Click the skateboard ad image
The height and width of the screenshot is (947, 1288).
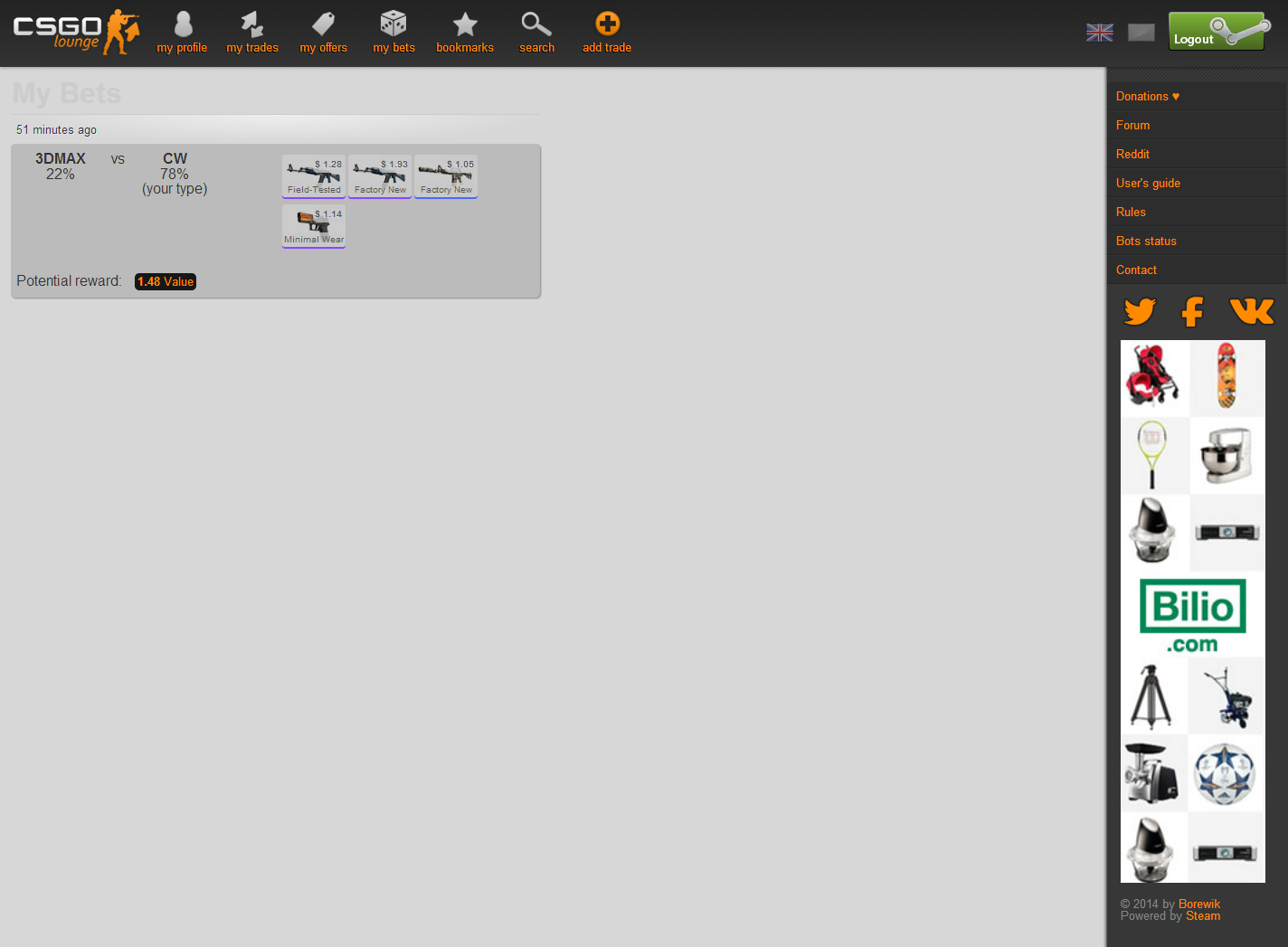coord(1226,377)
